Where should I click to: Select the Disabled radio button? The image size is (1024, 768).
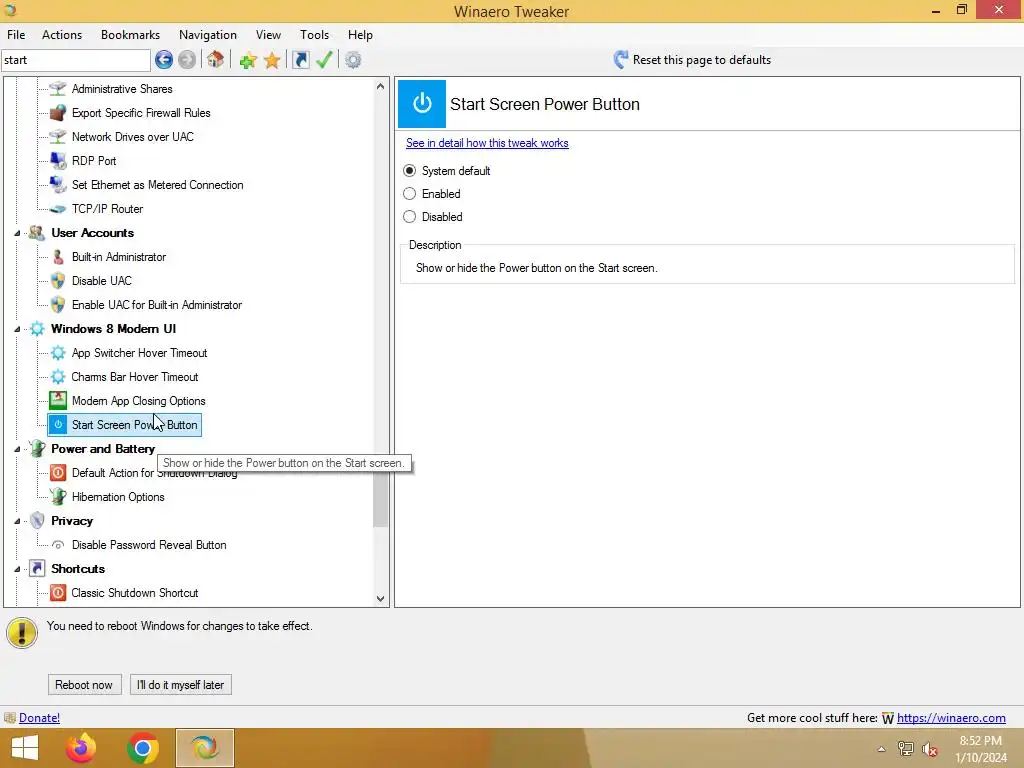pos(409,216)
